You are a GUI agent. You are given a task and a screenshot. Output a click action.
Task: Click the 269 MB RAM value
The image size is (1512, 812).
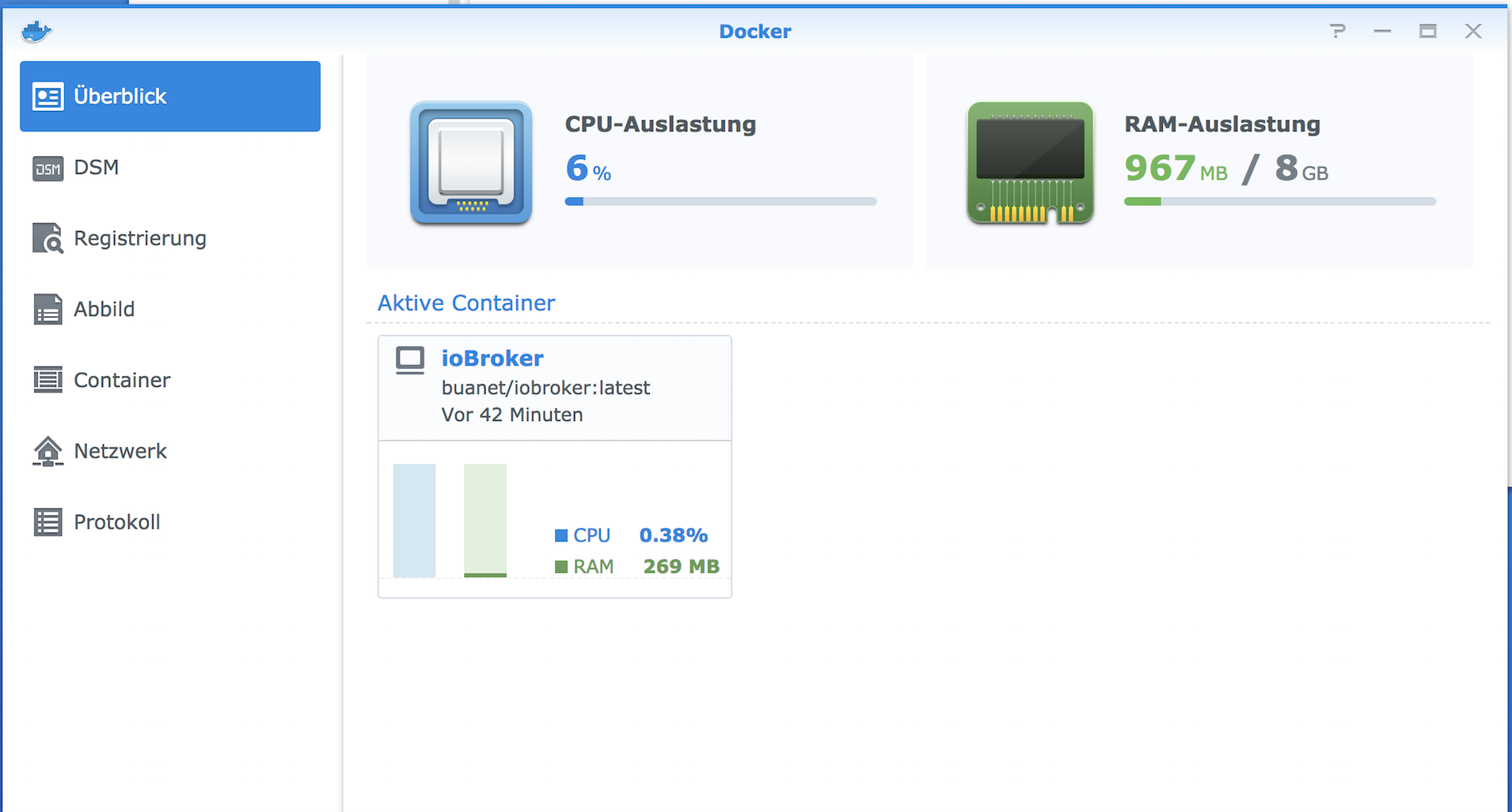pos(682,567)
